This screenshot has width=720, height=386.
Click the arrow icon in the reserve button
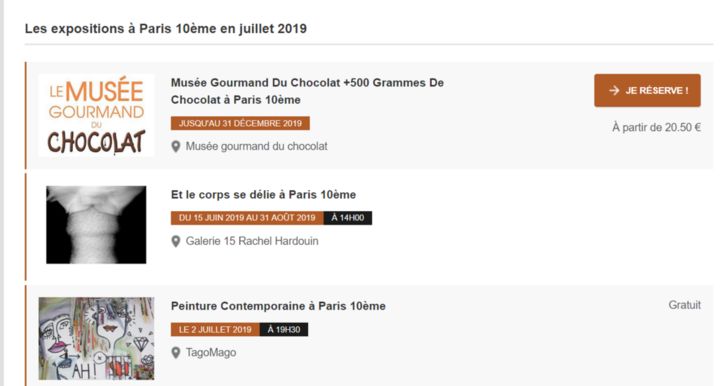click(x=614, y=90)
